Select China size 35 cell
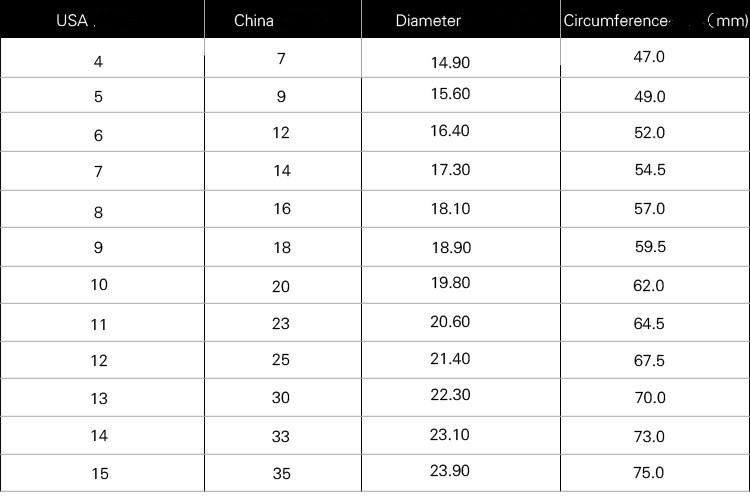 [281, 472]
